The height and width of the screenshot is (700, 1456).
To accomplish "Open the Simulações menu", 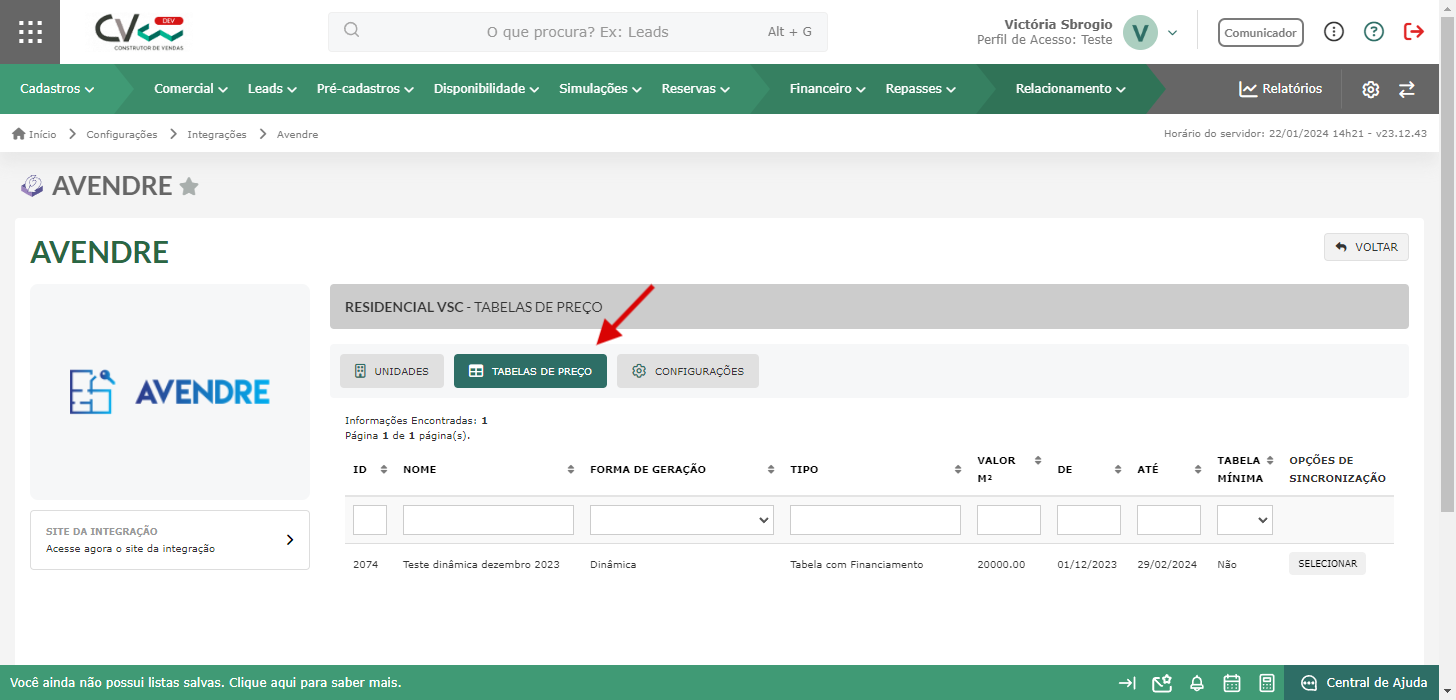I will point(600,89).
